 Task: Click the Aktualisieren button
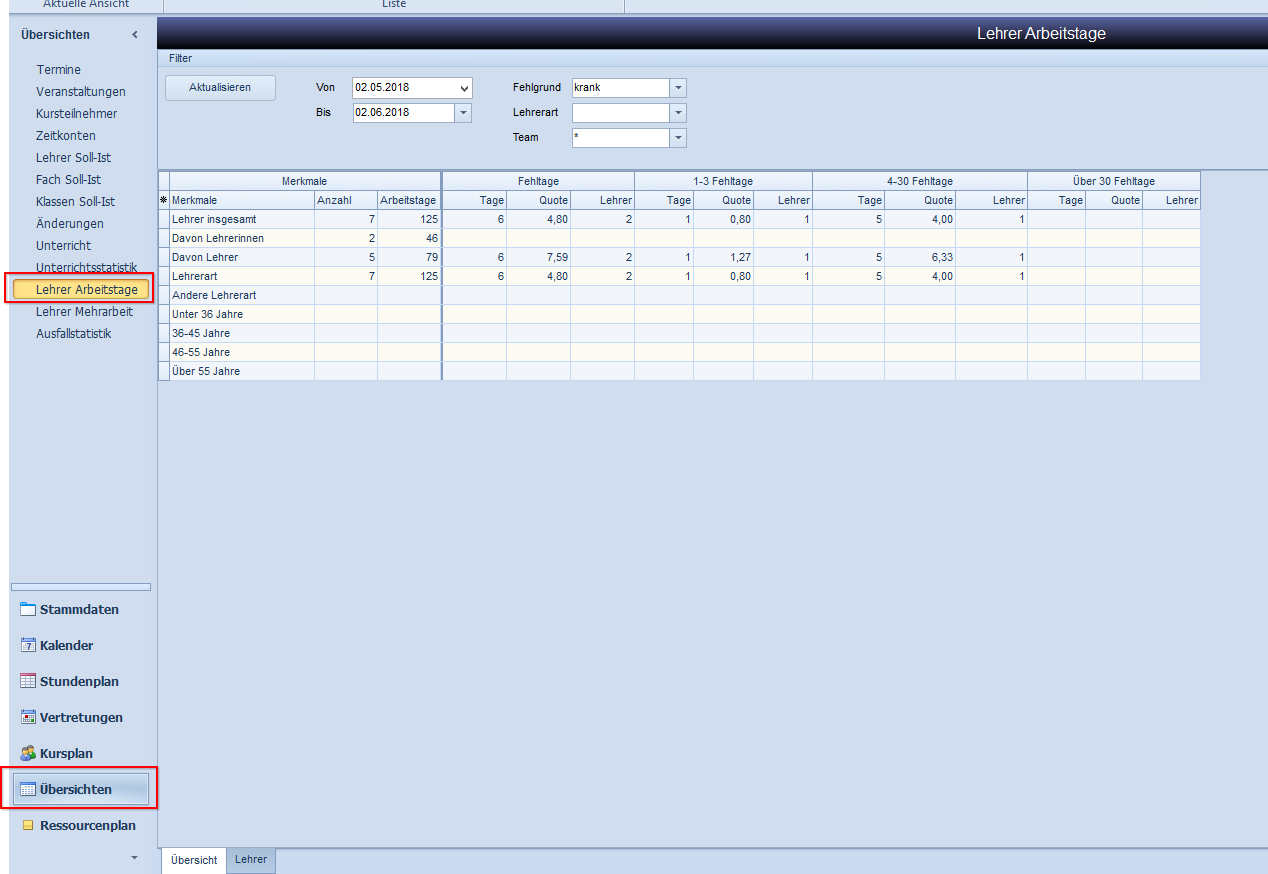[x=220, y=88]
